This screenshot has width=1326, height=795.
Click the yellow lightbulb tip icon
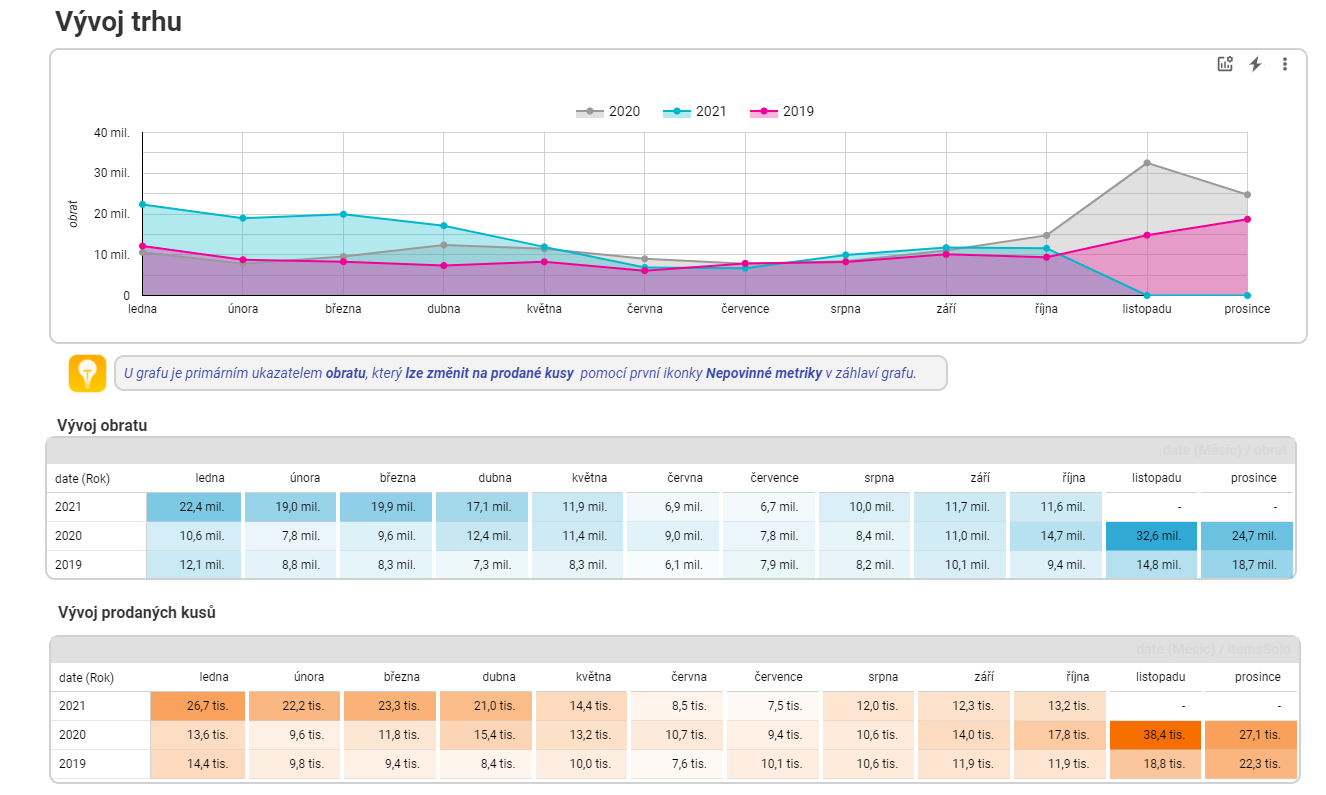click(x=87, y=373)
